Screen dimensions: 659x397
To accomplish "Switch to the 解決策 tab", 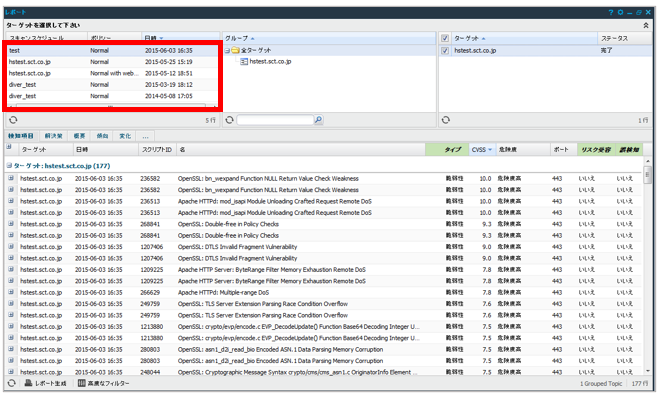I will (53, 136).
